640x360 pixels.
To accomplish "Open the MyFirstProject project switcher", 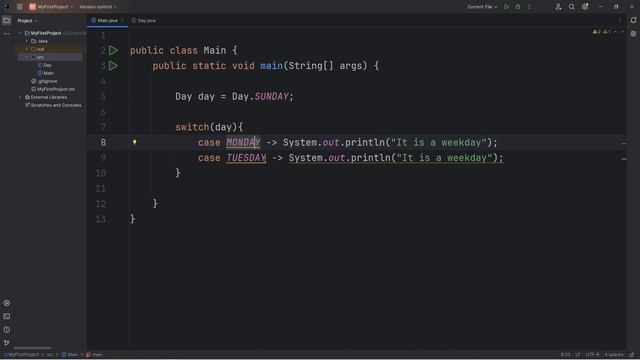I will pos(51,7).
